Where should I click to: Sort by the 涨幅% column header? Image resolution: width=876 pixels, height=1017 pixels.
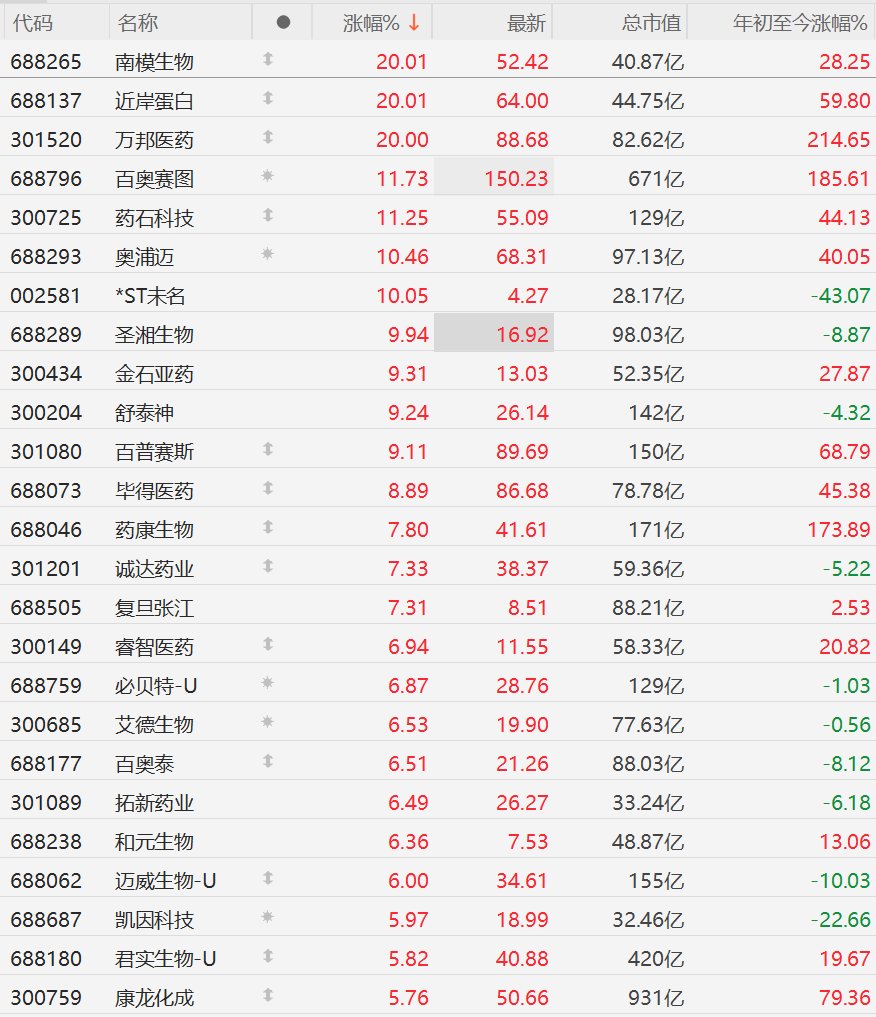(x=381, y=23)
